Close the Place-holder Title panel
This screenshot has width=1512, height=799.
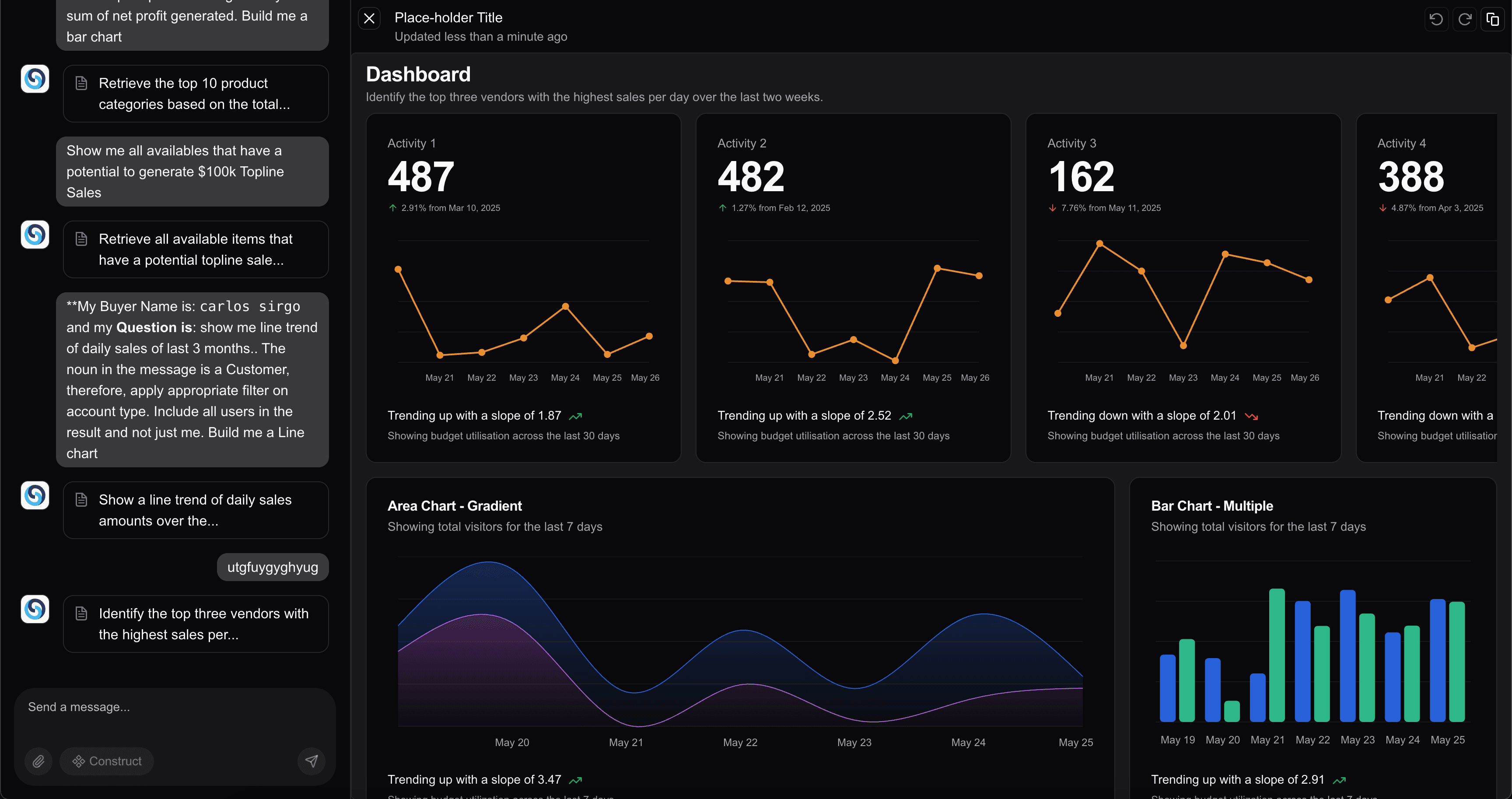369,18
